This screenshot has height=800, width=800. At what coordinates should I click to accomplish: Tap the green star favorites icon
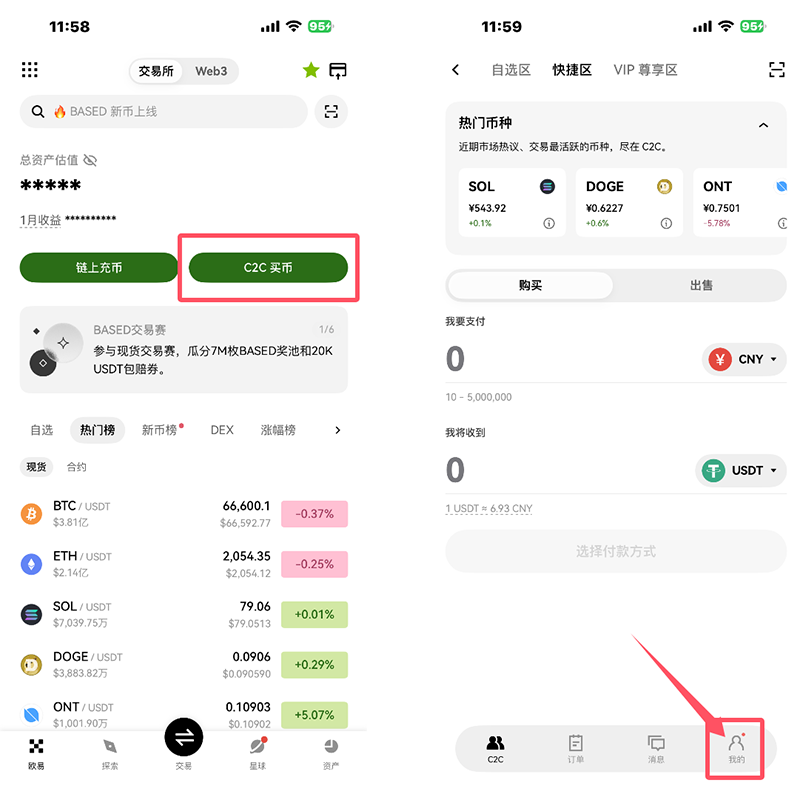(311, 70)
